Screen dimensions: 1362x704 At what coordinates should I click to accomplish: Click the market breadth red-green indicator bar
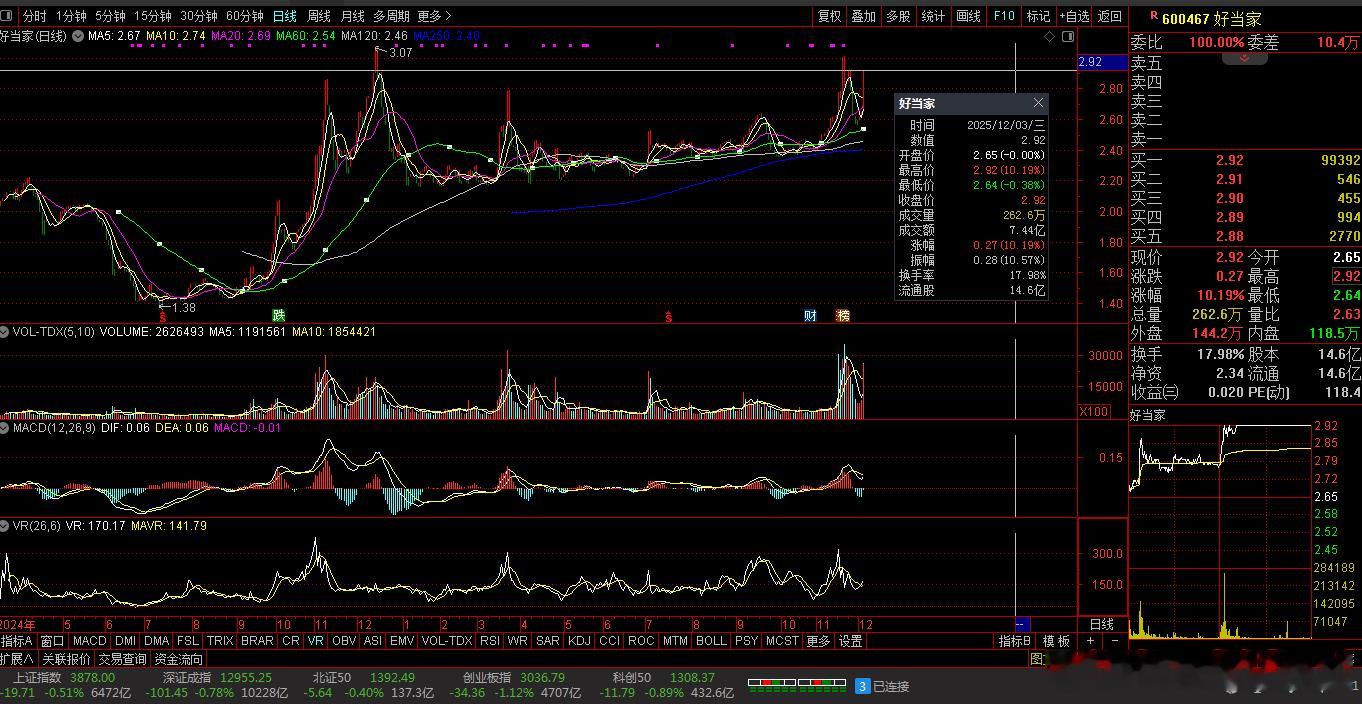[x=797, y=686]
